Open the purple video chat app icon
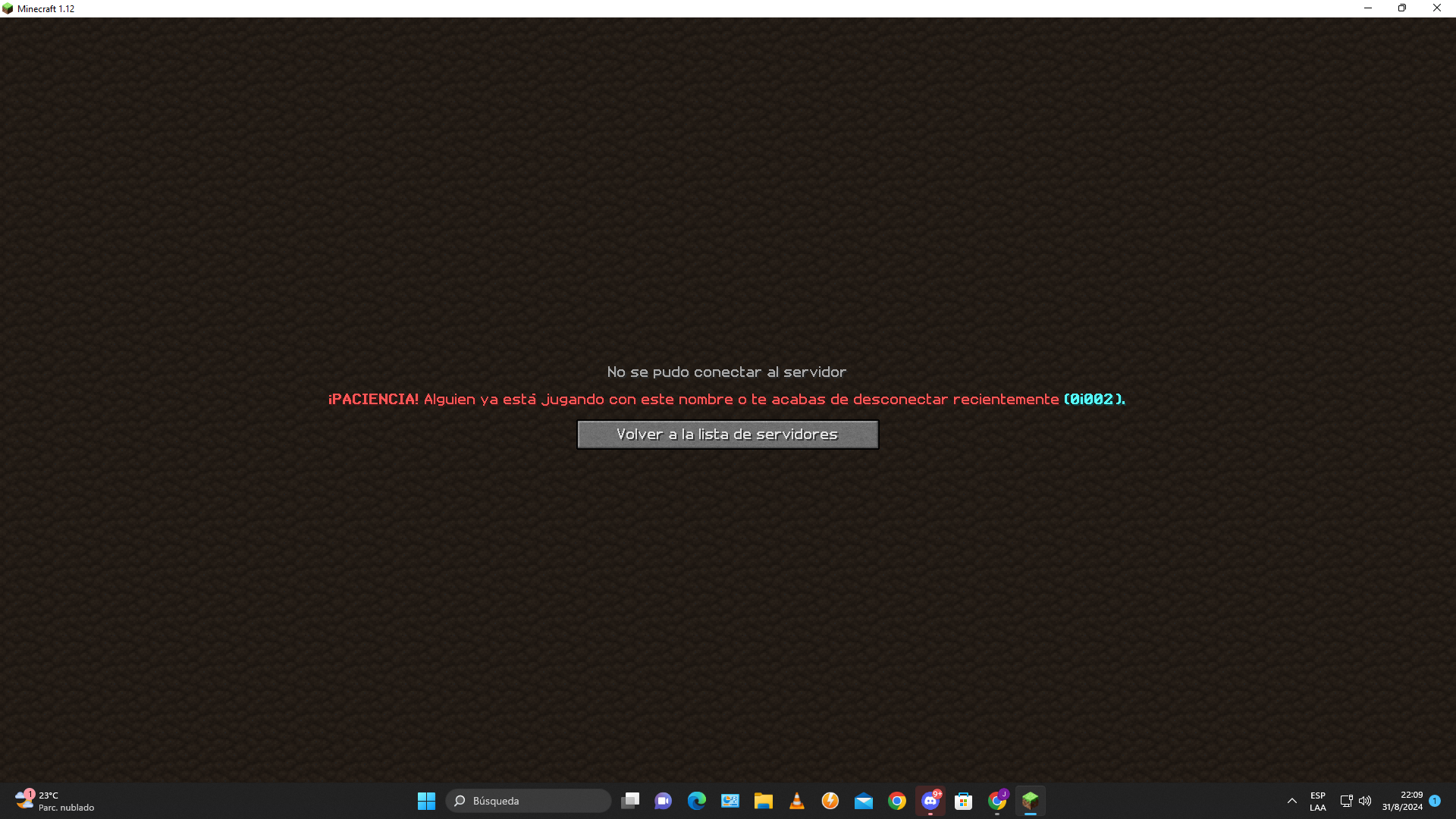 click(x=663, y=801)
